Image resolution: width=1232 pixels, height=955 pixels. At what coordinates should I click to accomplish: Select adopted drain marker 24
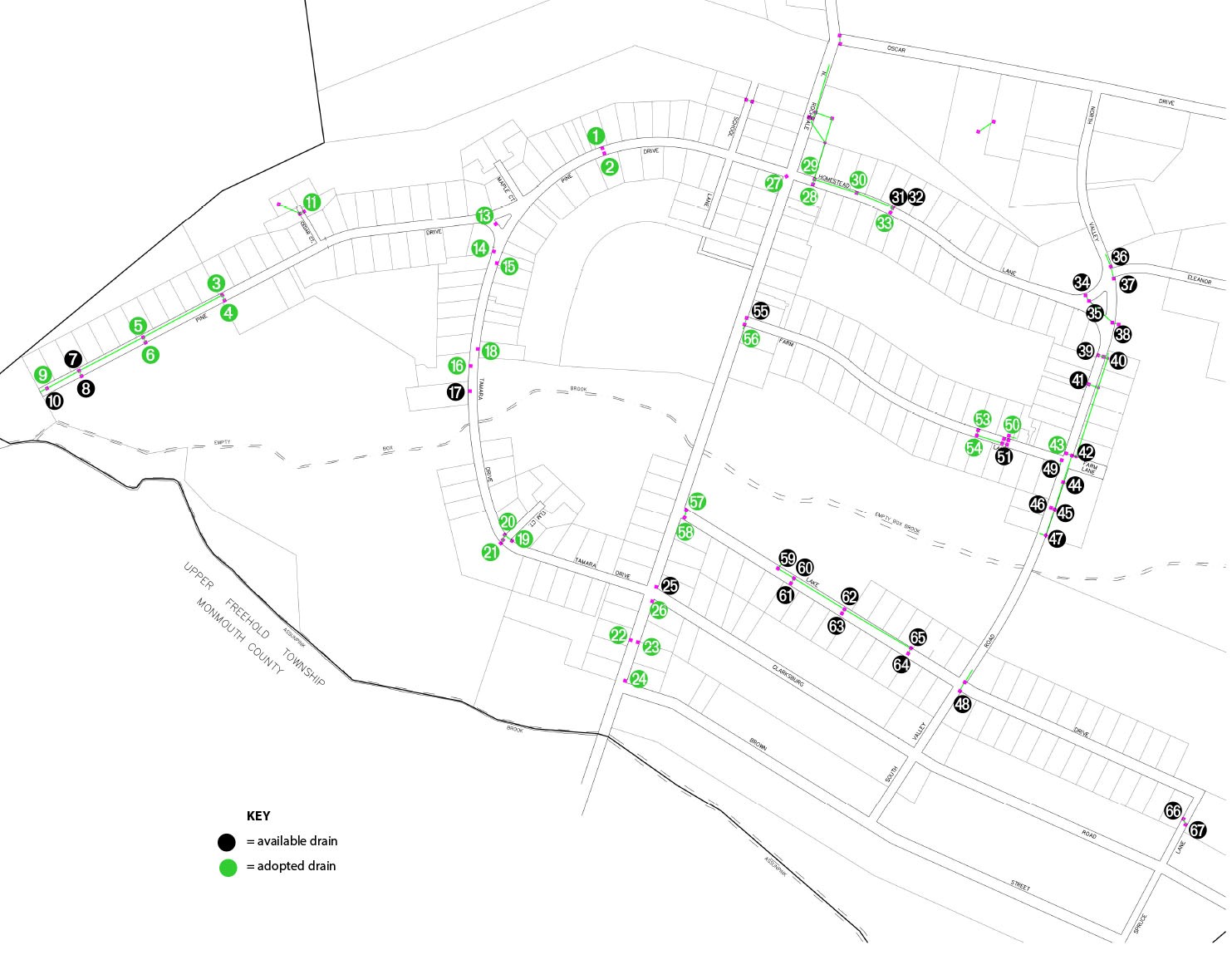tap(638, 679)
